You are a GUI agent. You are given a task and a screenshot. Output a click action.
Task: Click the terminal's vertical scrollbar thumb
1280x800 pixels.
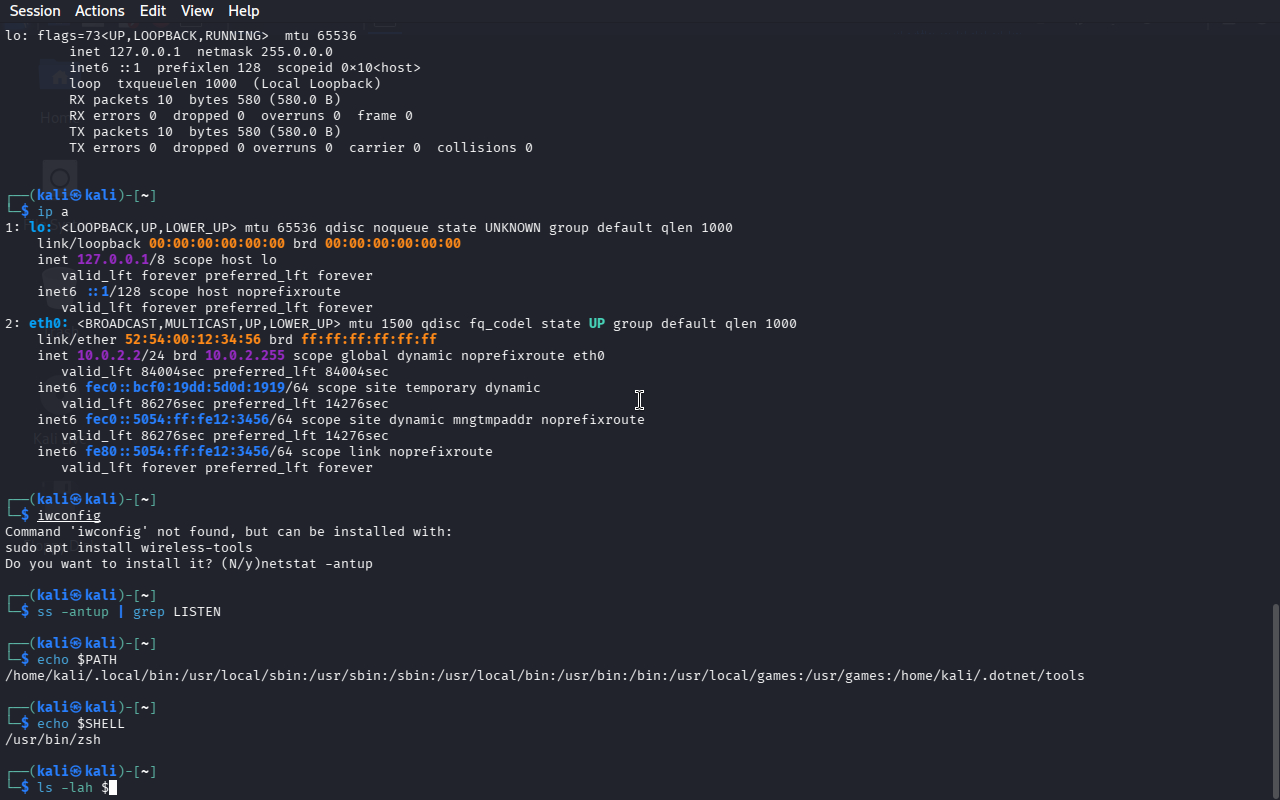(x=1275, y=700)
